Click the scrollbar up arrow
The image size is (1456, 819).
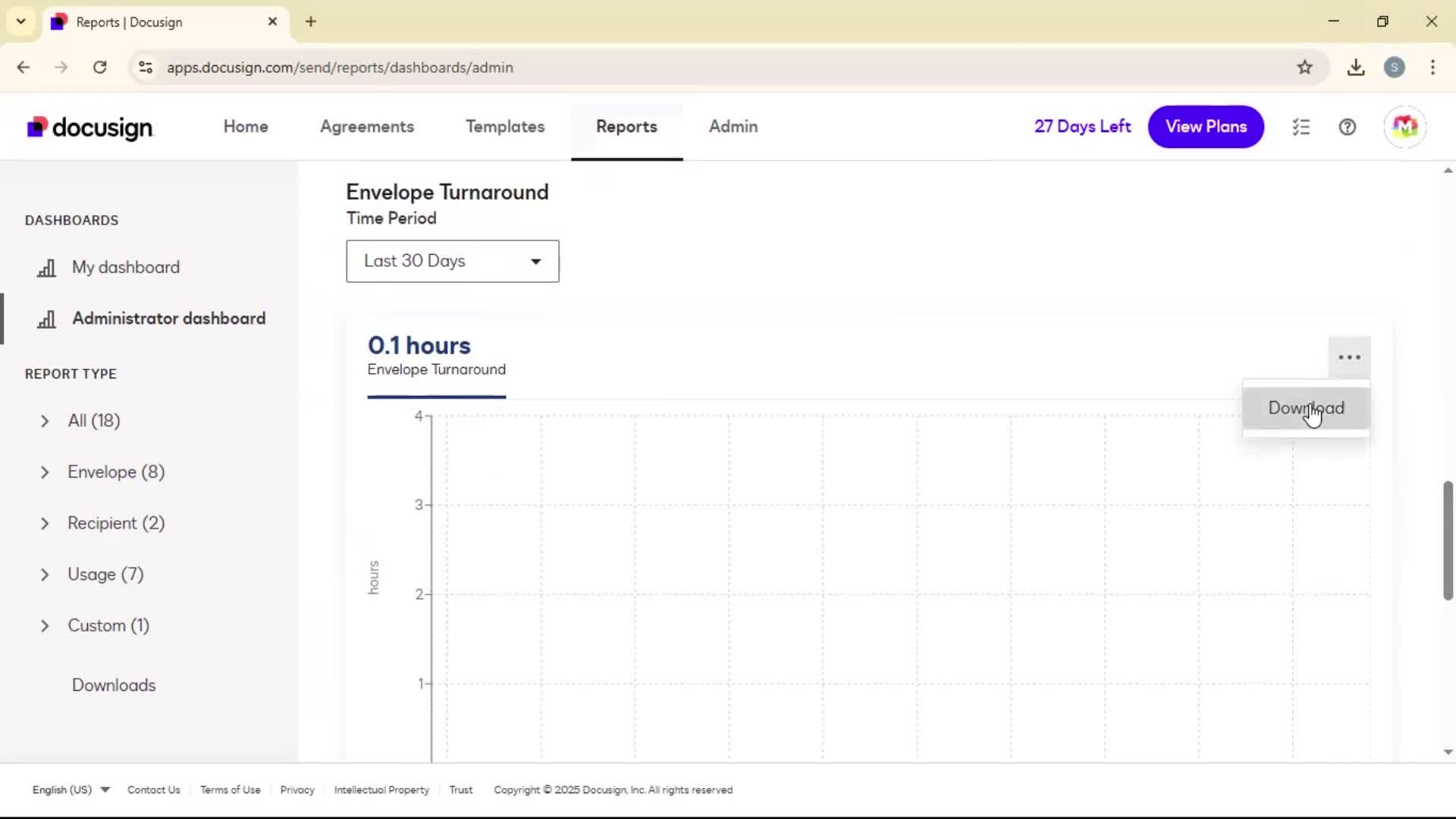(1448, 171)
